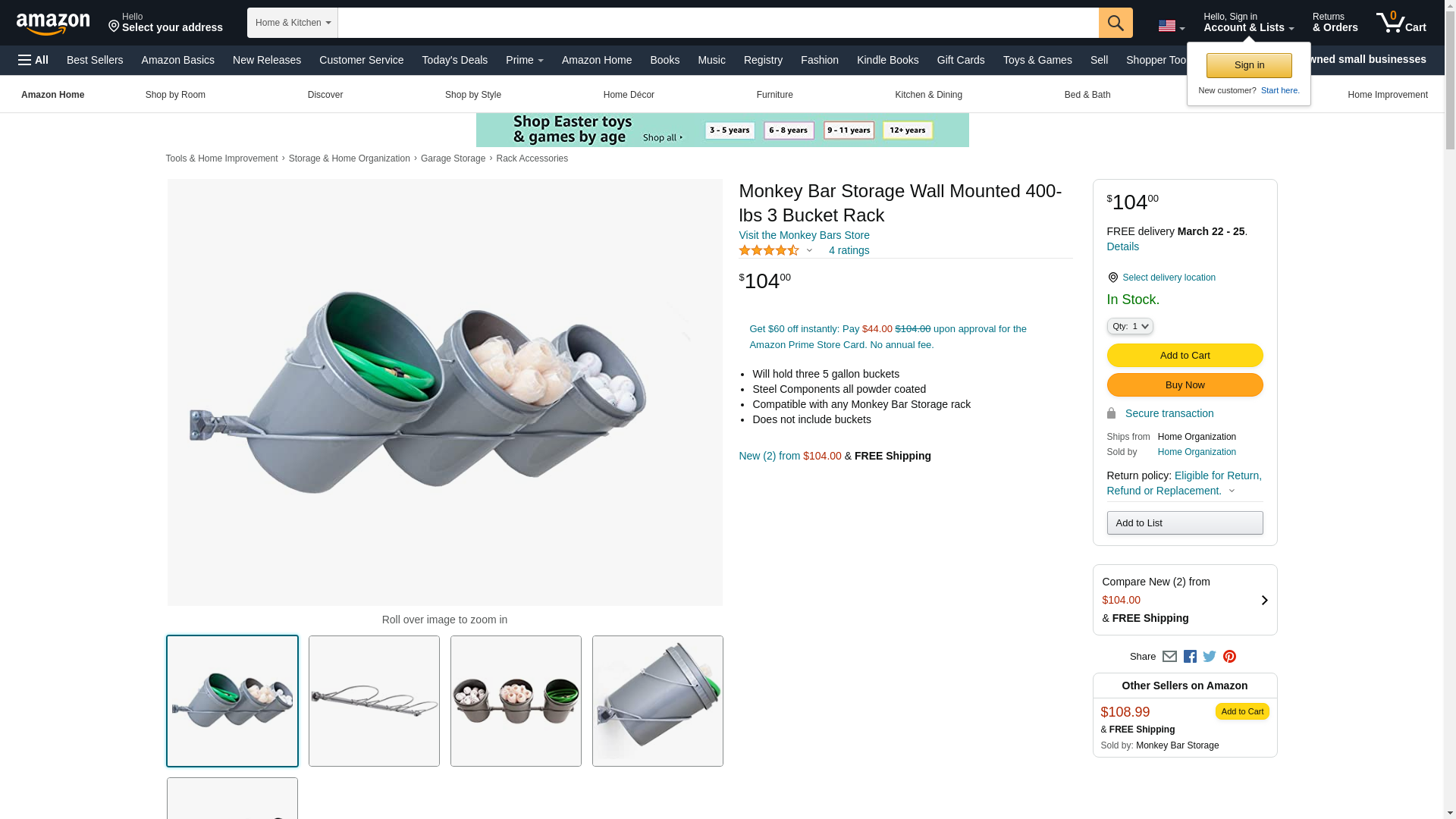
Task: Expand the return policy details chevron
Action: coord(1232,491)
